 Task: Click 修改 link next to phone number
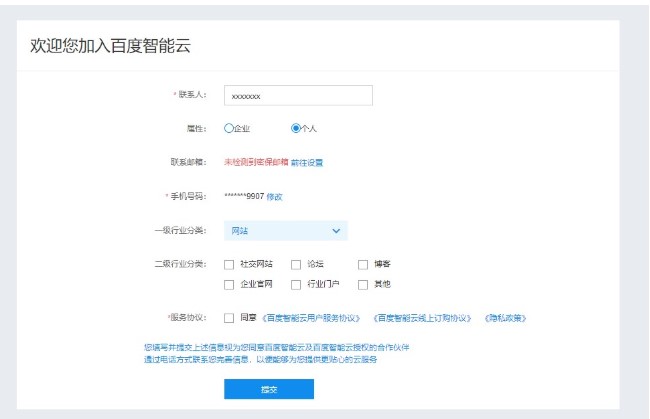pos(274,197)
